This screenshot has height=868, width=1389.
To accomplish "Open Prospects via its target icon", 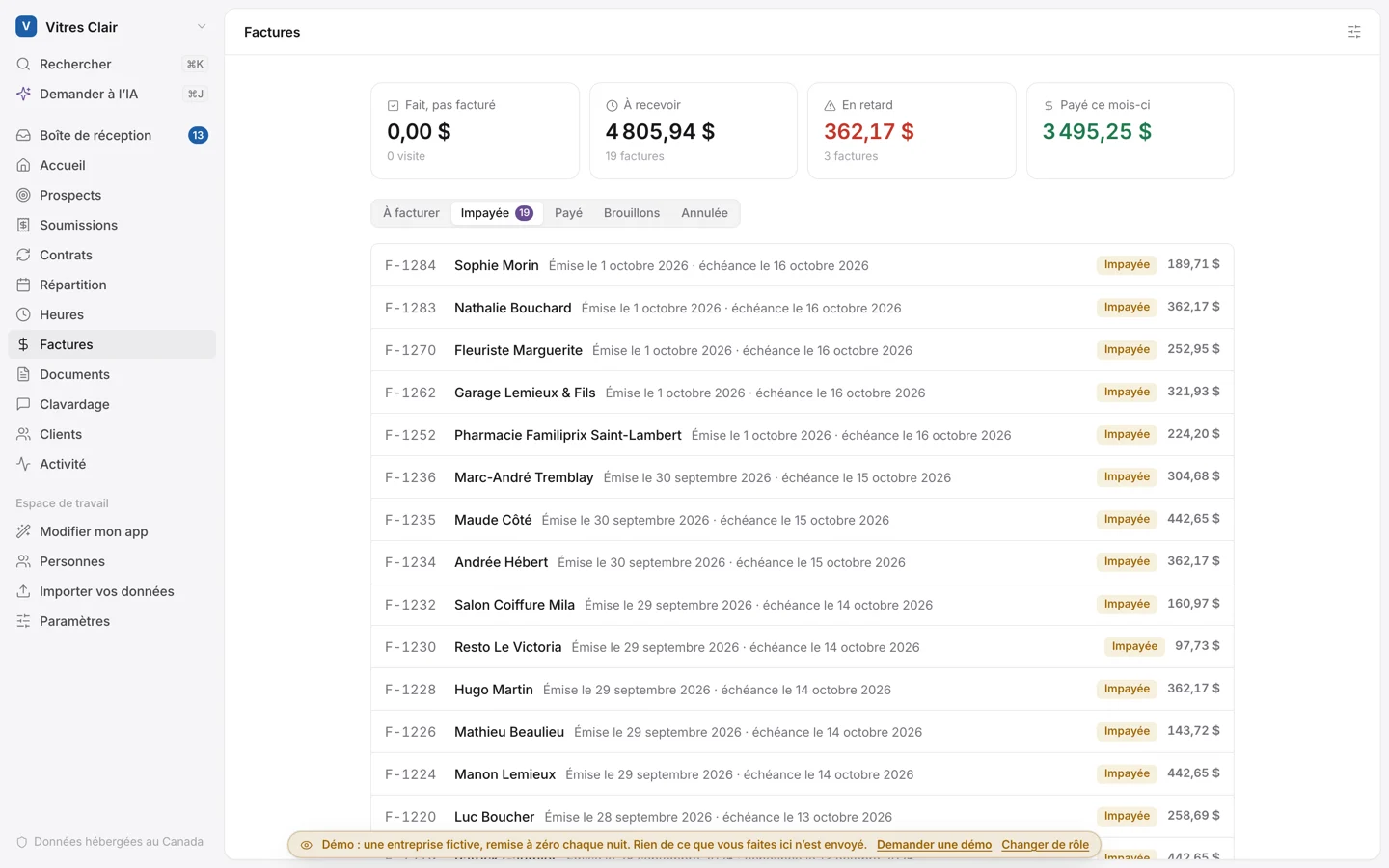I will (x=23, y=195).
